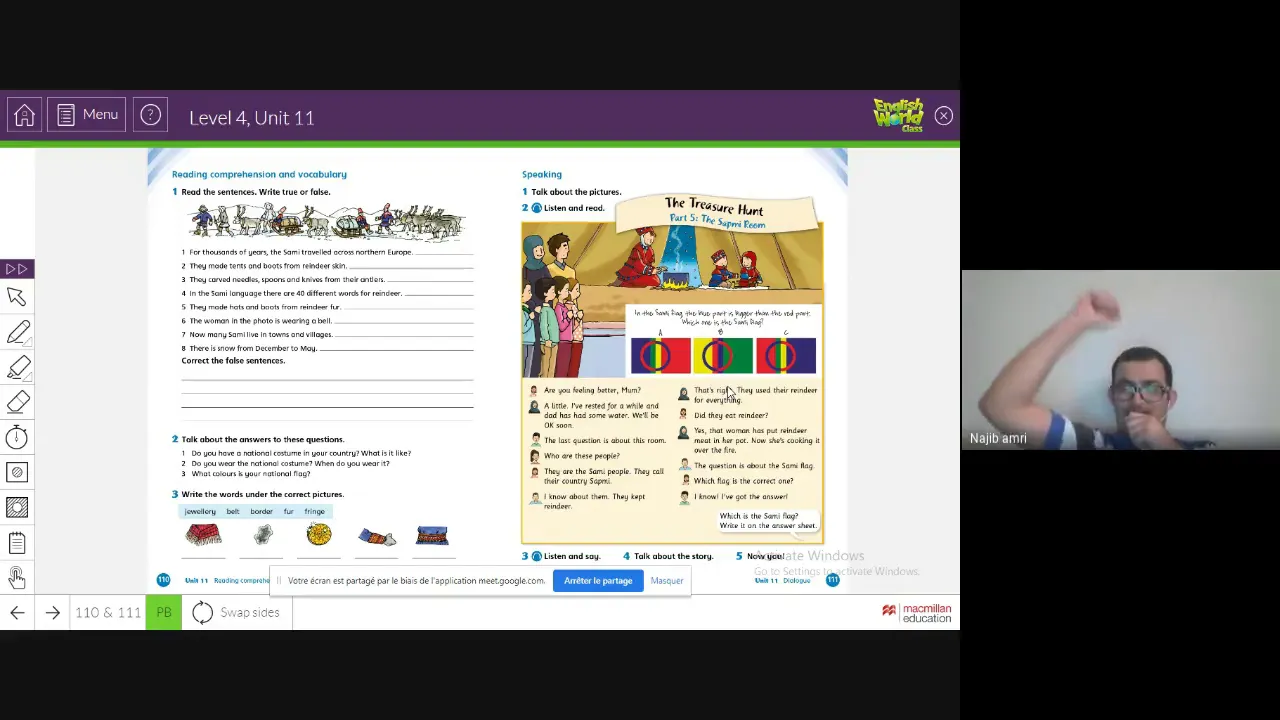Select the highlighter tool
This screenshot has width=1280, height=720.
click(x=17, y=367)
